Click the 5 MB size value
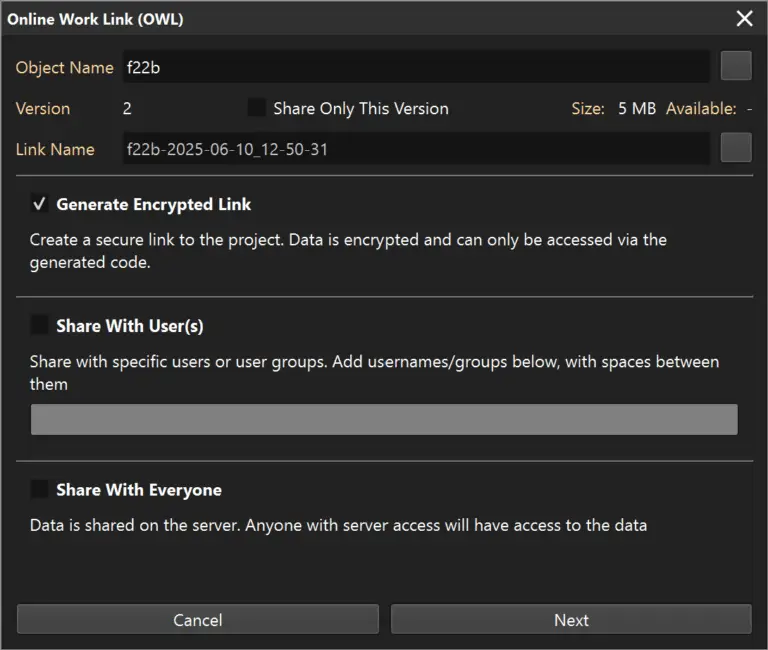 tap(636, 108)
